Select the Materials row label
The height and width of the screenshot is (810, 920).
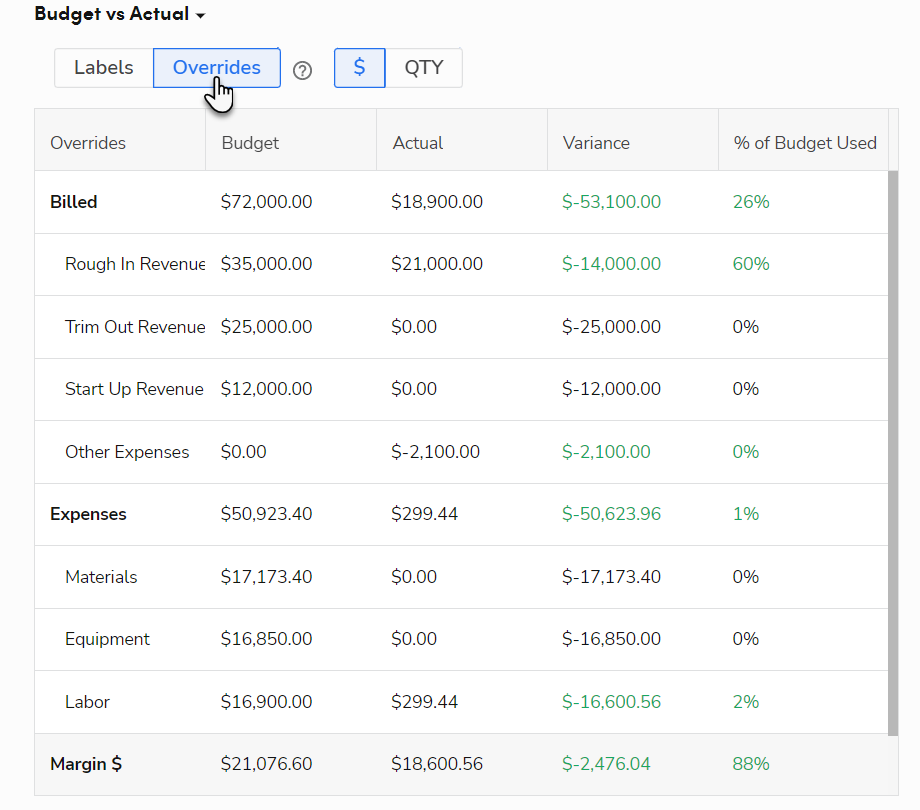pos(102,577)
